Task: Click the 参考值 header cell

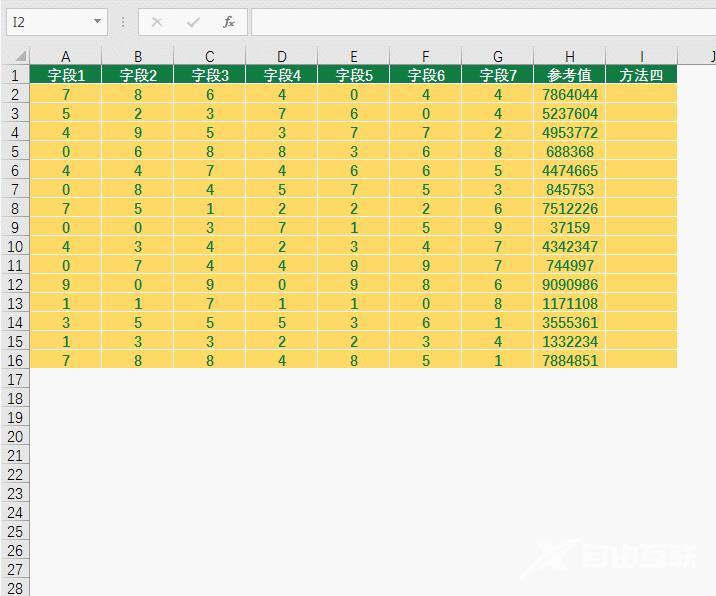Action: (x=569, y=75)
